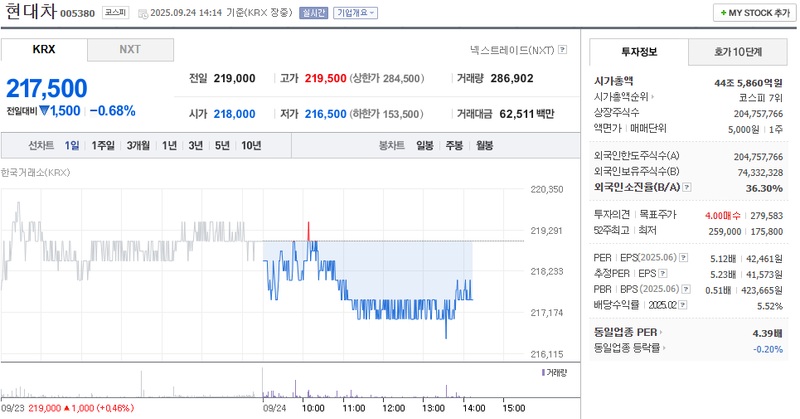
Task: Open help icon next to 외국인소진율(B/A)
Action: click(687, 187)
